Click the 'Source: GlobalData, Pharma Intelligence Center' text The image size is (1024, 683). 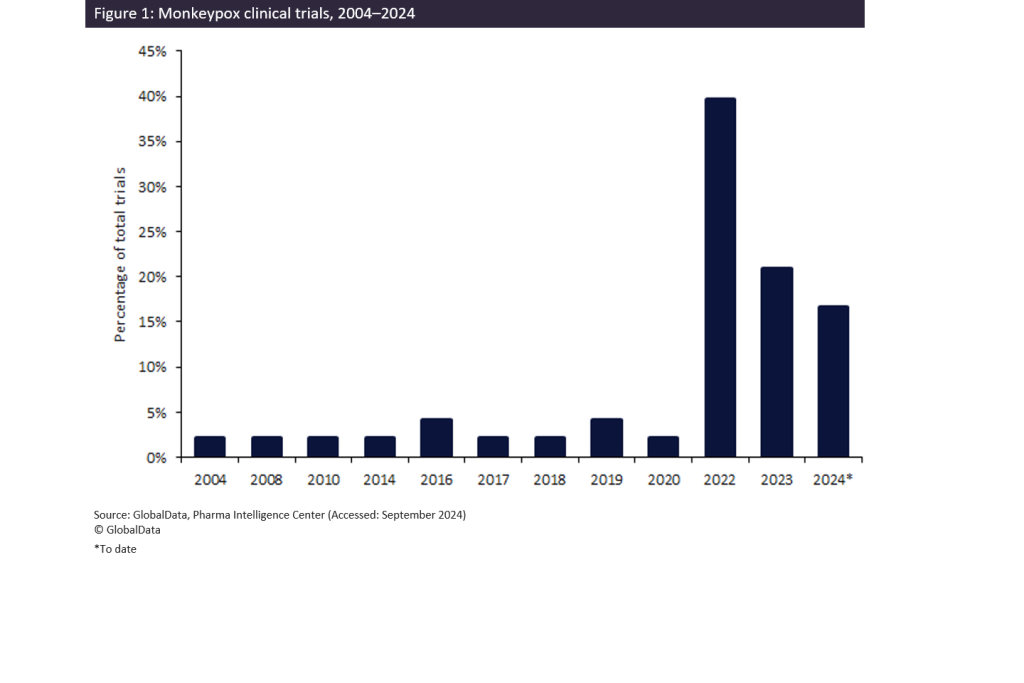(x=280, y=515)
